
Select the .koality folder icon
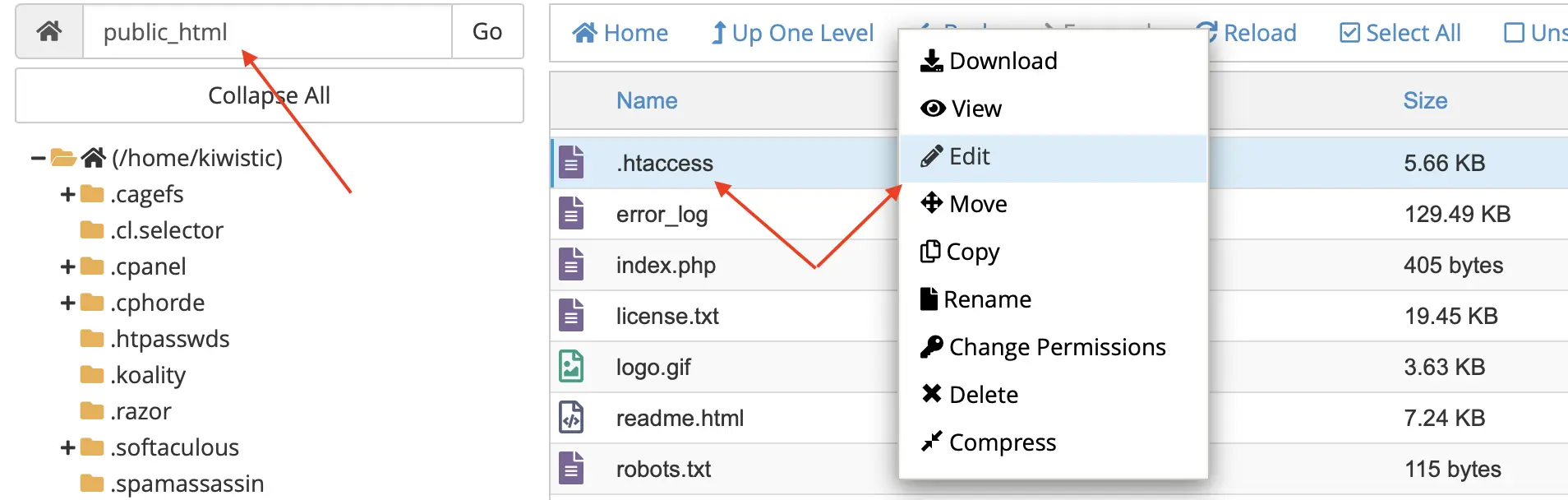92,375
